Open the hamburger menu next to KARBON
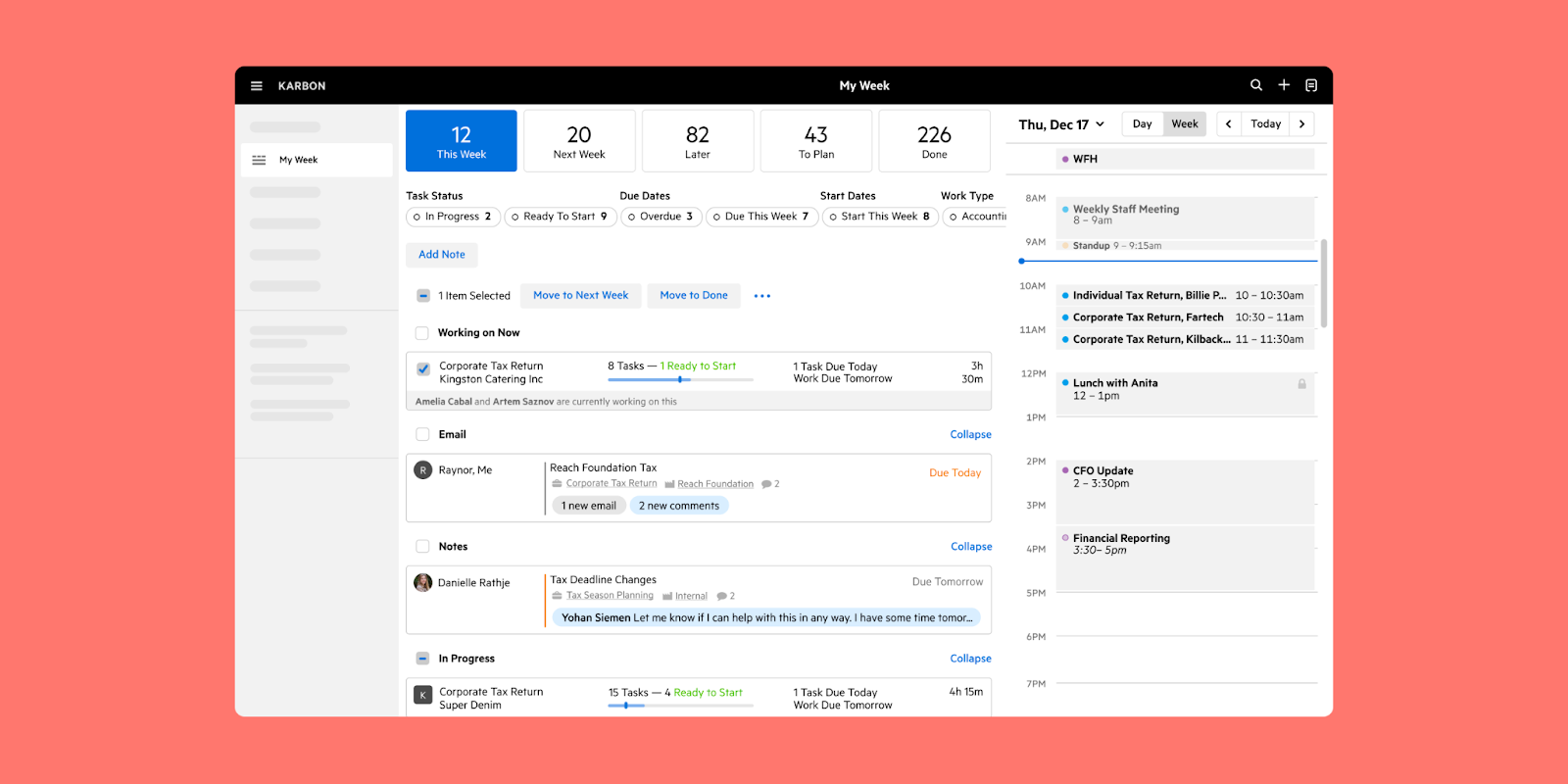This screenshot has width=1568, height=784. 257,86
